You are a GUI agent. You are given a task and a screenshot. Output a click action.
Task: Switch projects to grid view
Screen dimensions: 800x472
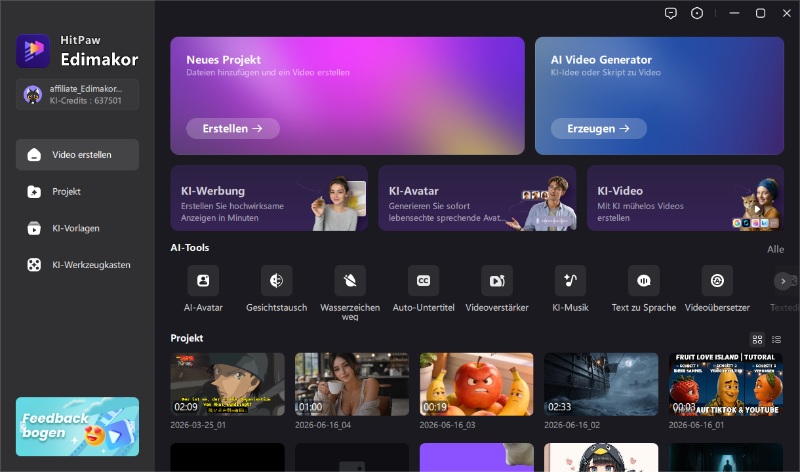coord(758,339)
